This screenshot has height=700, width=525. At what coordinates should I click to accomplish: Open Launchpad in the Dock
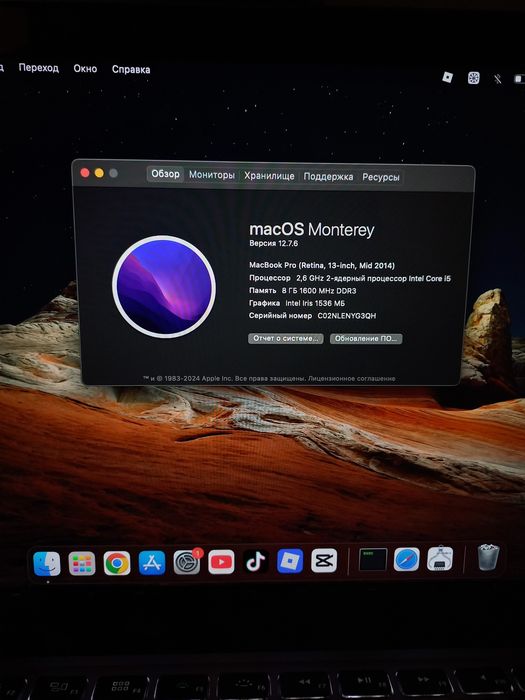coord(82,563)
